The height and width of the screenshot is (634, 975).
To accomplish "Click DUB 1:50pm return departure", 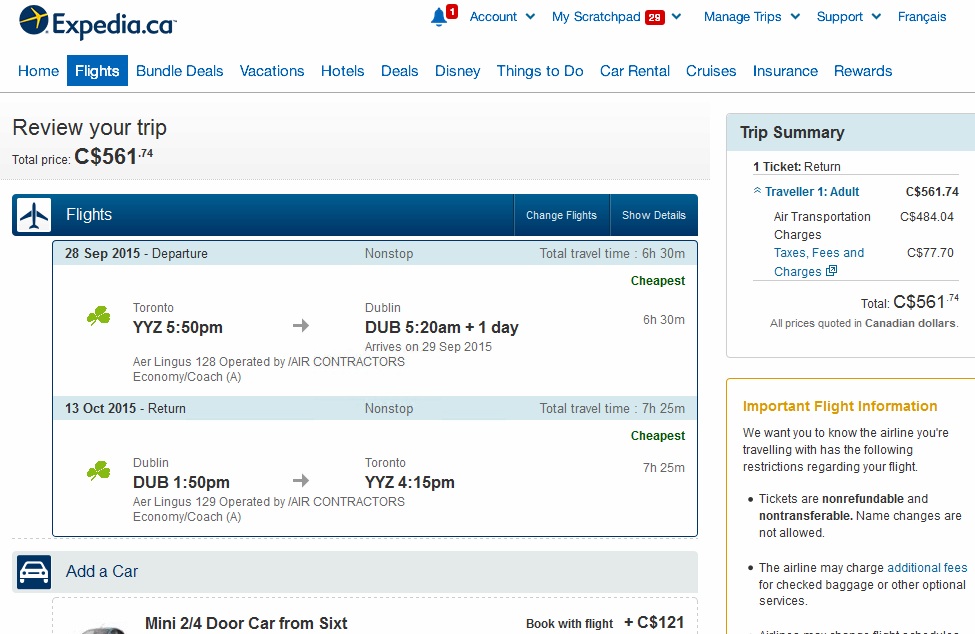I will pos(181,482).
